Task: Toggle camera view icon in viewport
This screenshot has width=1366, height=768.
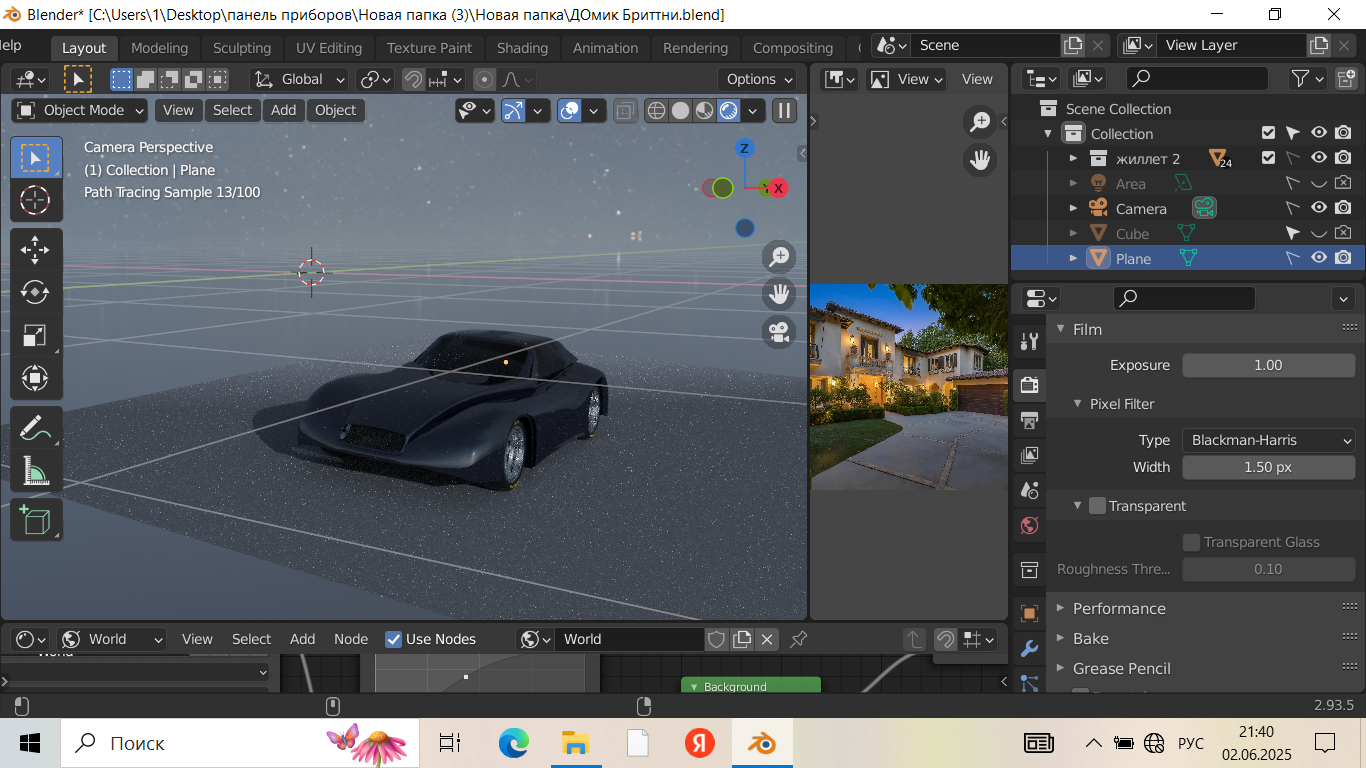Action: point(778,332)
